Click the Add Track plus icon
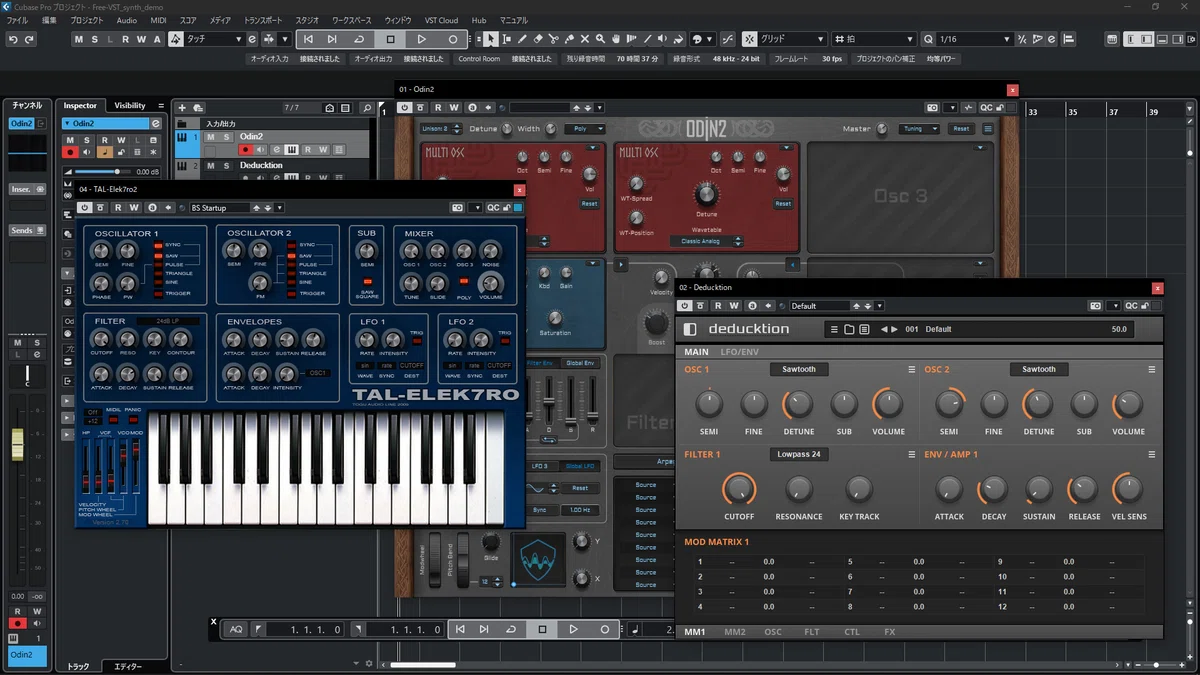Image resolution: width=1200 pixels, height=675 pixels. click(x=182, y=107)
